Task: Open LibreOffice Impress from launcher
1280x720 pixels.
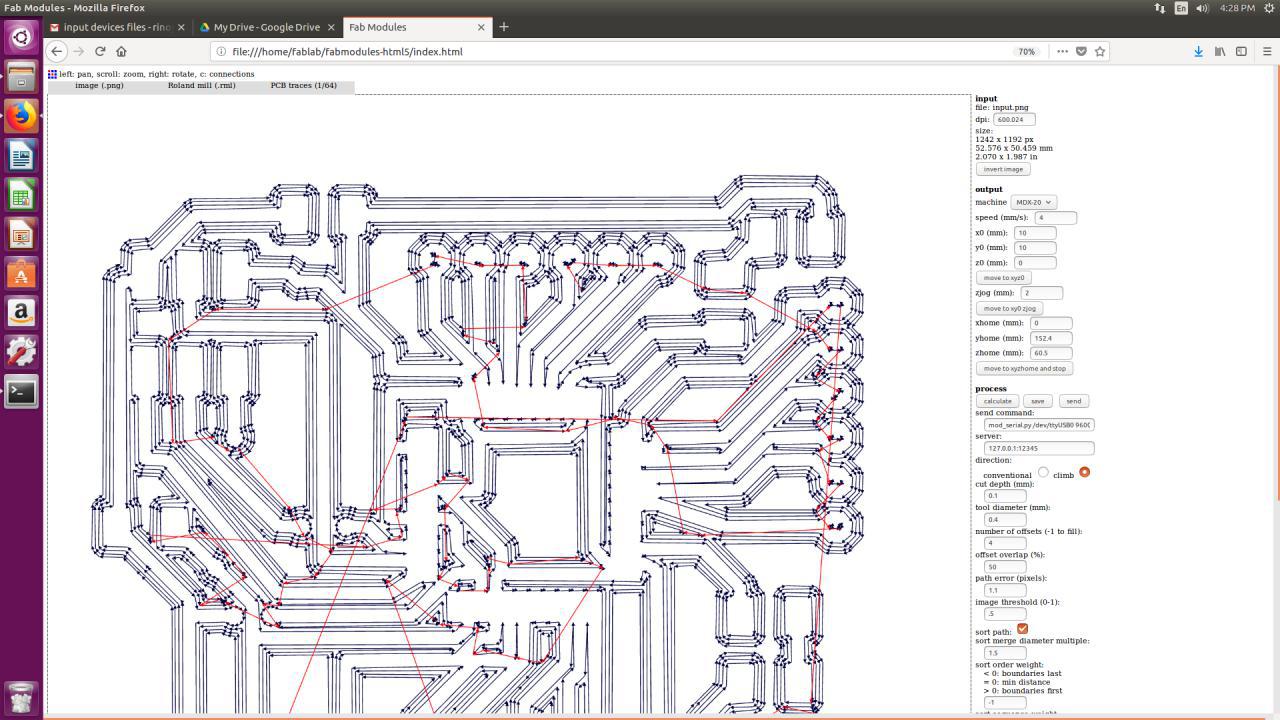Action: coord(21,234)
